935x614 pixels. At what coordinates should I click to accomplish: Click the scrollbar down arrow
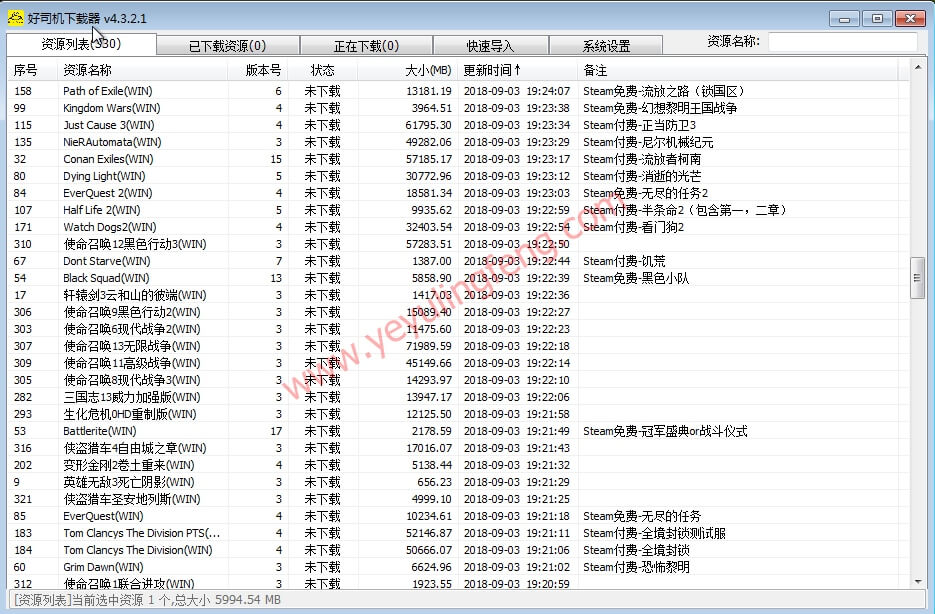tap(918, 581)
